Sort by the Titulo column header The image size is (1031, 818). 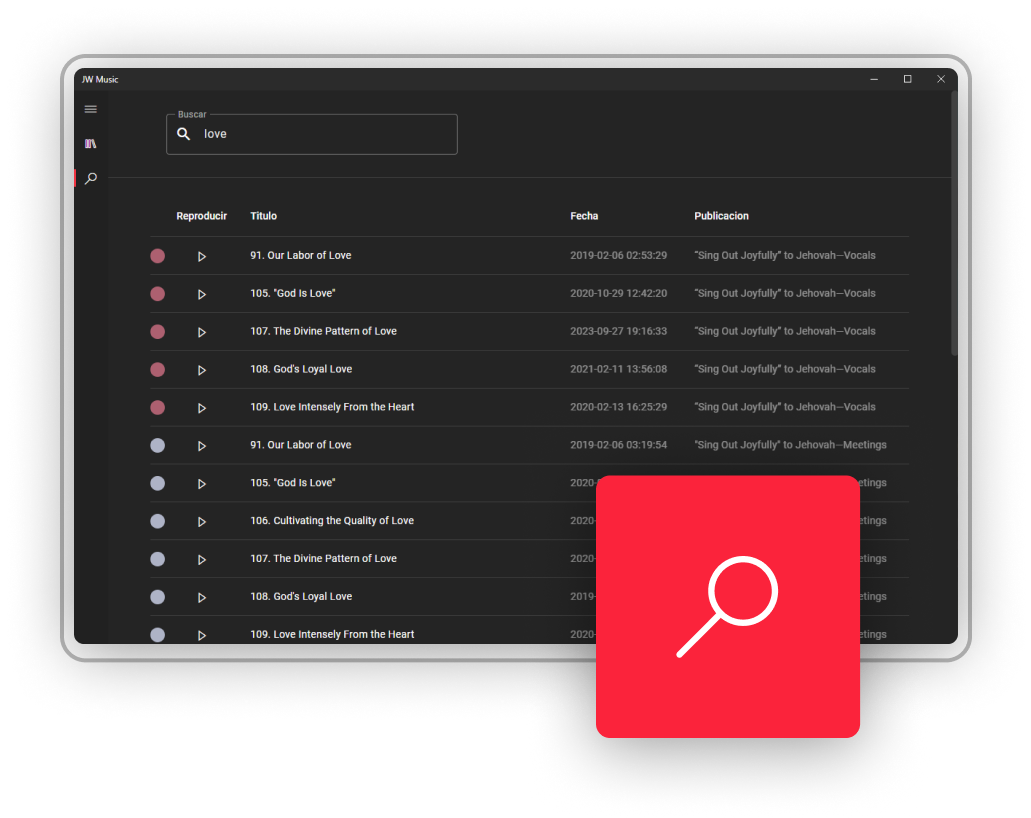coord(264,216)
